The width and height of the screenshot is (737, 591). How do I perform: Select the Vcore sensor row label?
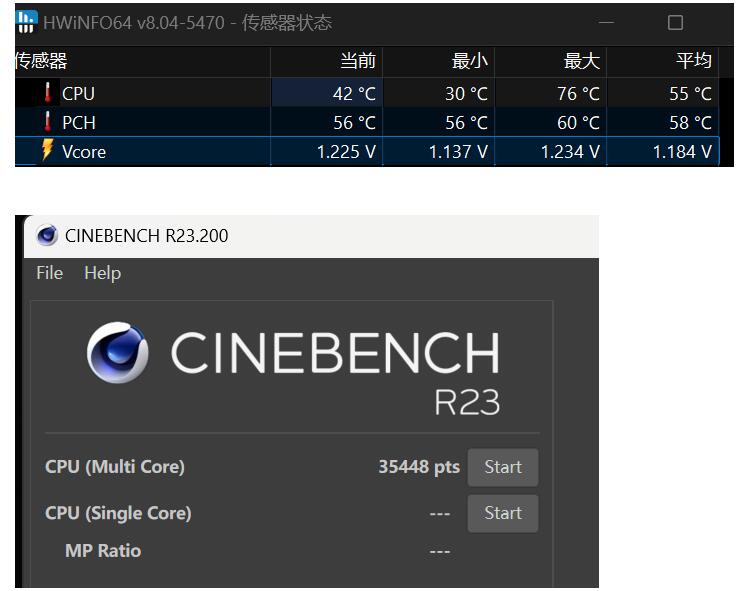coord(84,152)
